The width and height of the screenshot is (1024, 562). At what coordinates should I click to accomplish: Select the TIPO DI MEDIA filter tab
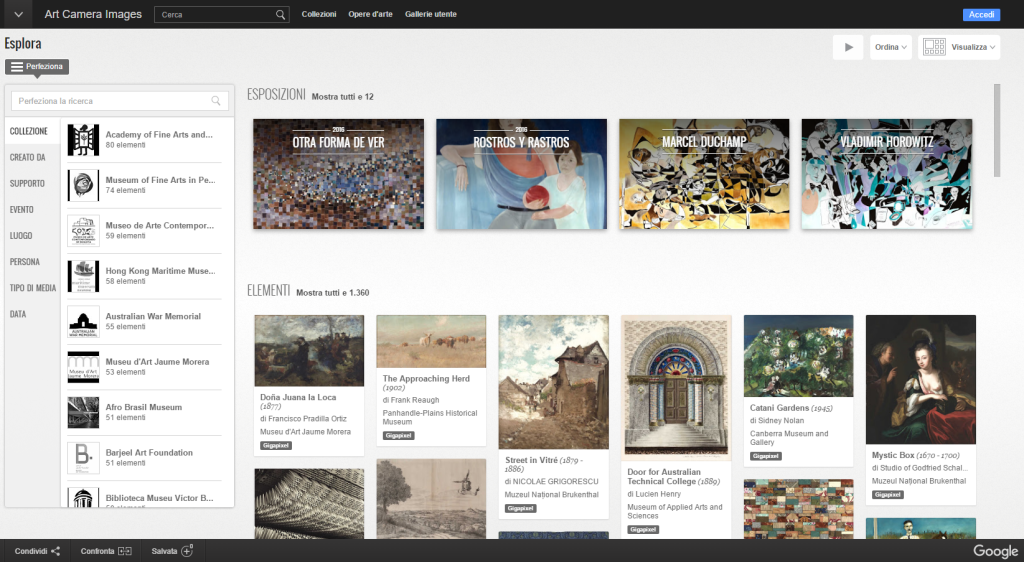coord(33,288)
